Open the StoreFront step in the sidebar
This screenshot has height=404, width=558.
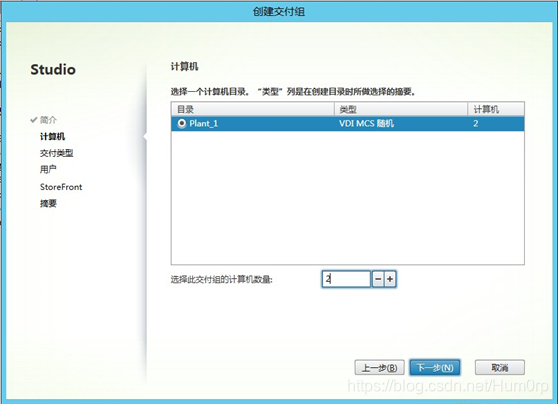[61, 187]
